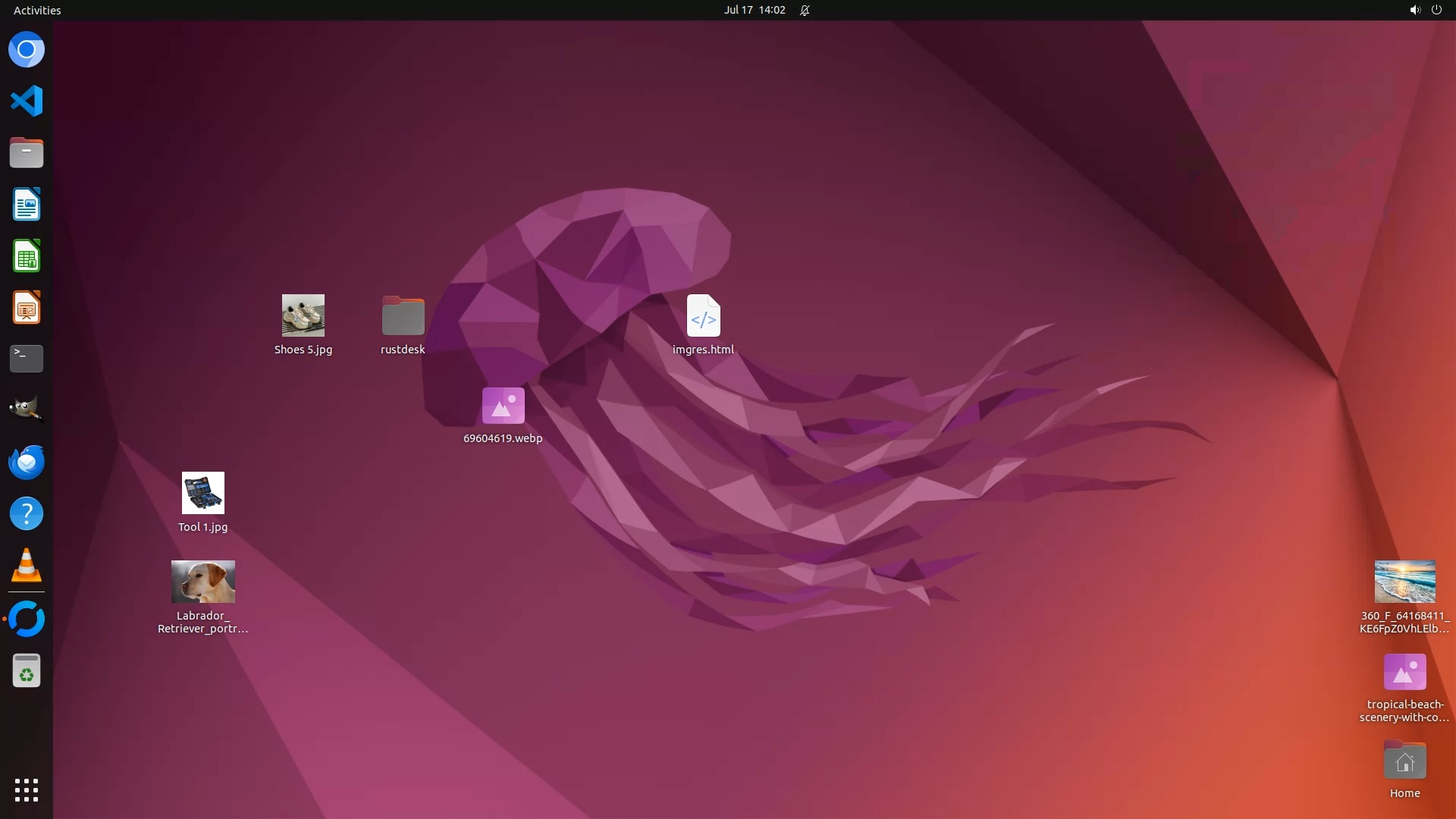Launch LibreOffice Impress from dock
Viewport: 1456px width, 819px height.
(x=27, y=308)
